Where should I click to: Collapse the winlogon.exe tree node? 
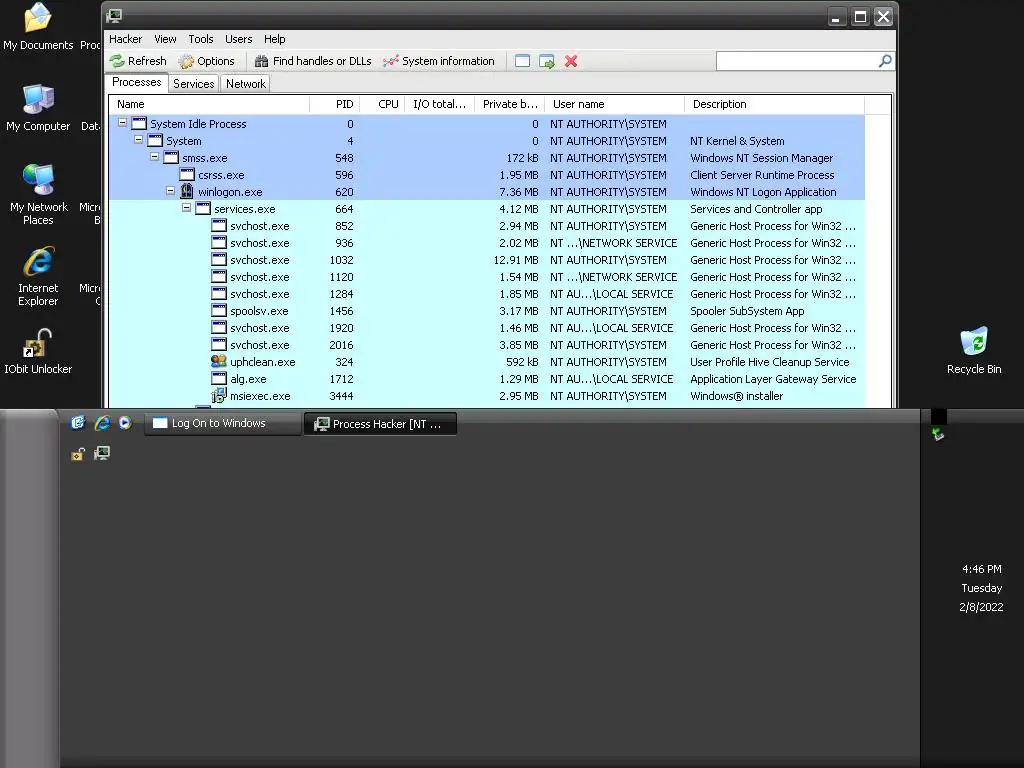click(x=170, y=191)
